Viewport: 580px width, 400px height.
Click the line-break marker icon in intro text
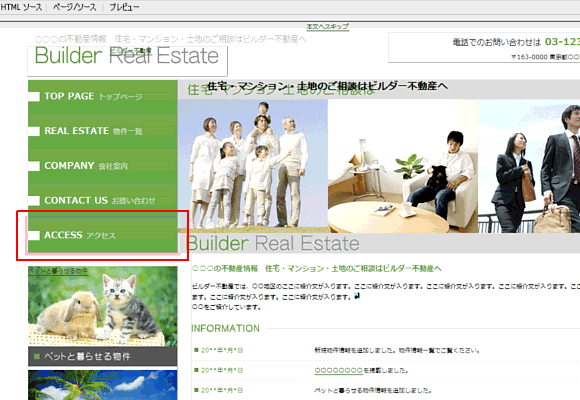[x=357, y=296]
